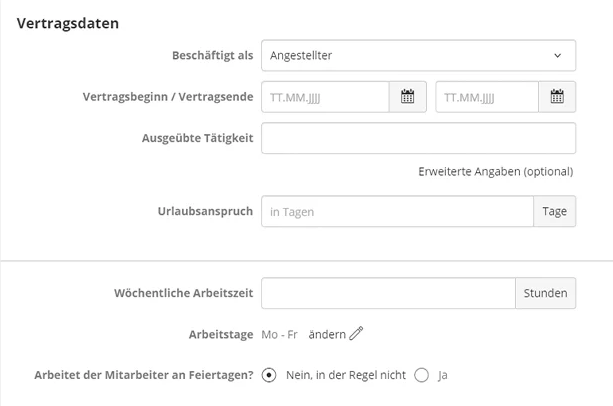The height and width of the screenshot is (406, 613).
Task: Click the 'ändern' link for Arbeitstage
Action: (x=326, y=334)
